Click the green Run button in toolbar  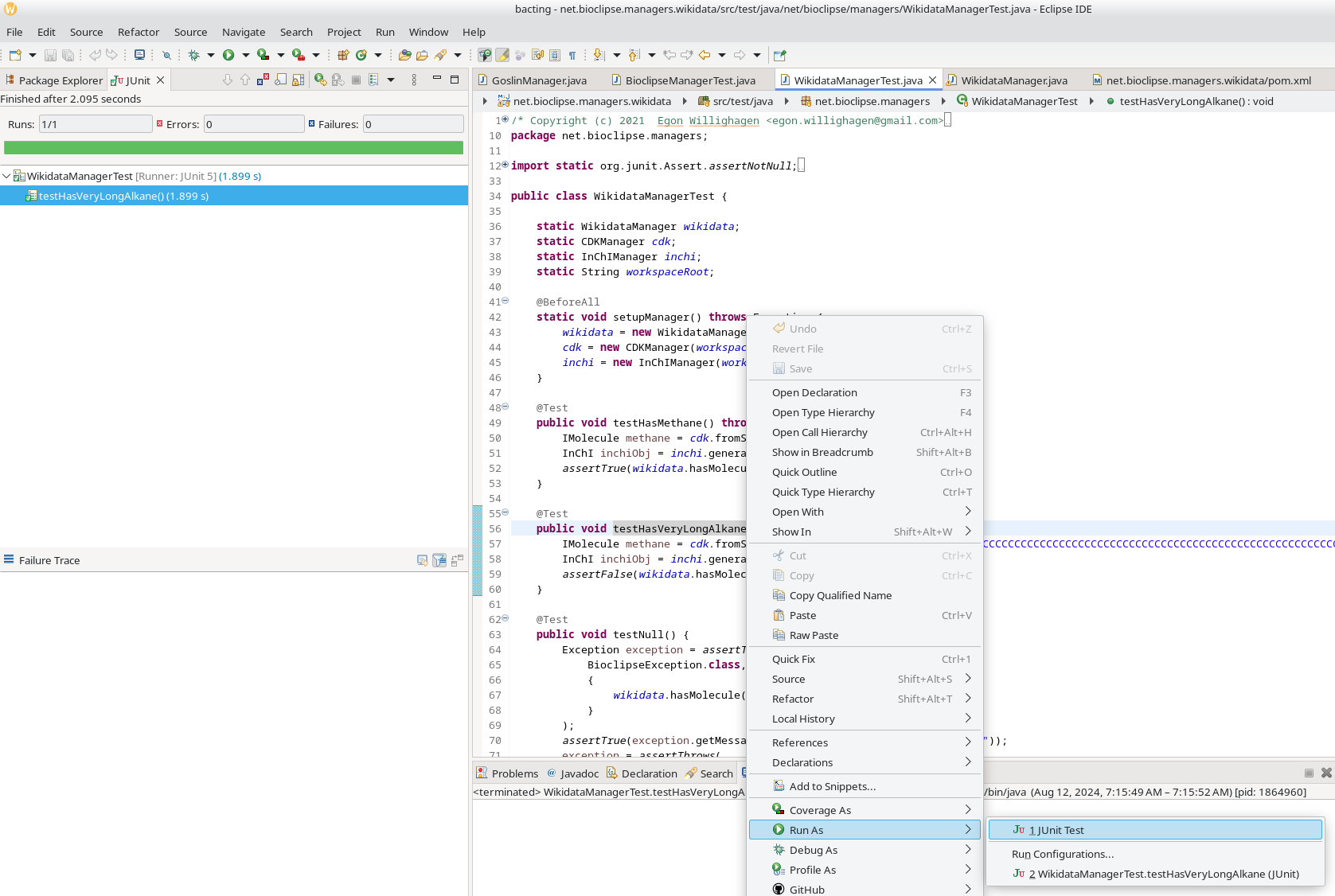[228, 56]
